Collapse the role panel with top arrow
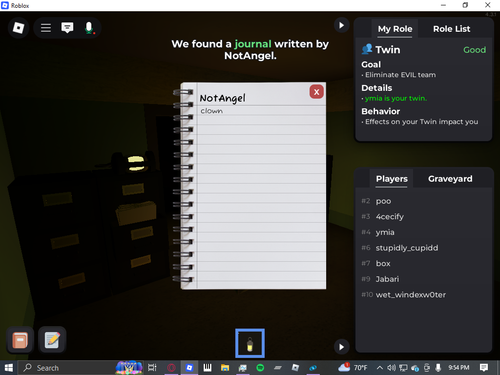 pos(341,25)
